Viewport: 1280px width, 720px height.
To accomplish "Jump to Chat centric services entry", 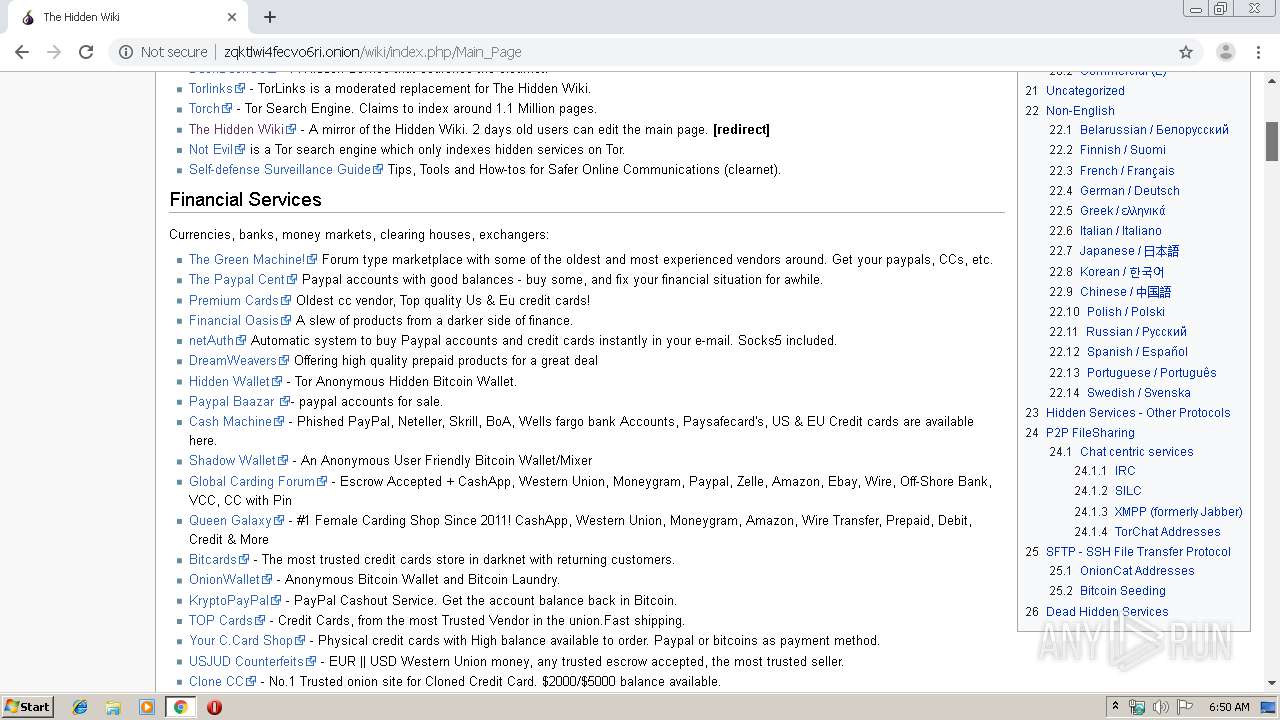I will pyautogui.click(x=1136, y=451).
